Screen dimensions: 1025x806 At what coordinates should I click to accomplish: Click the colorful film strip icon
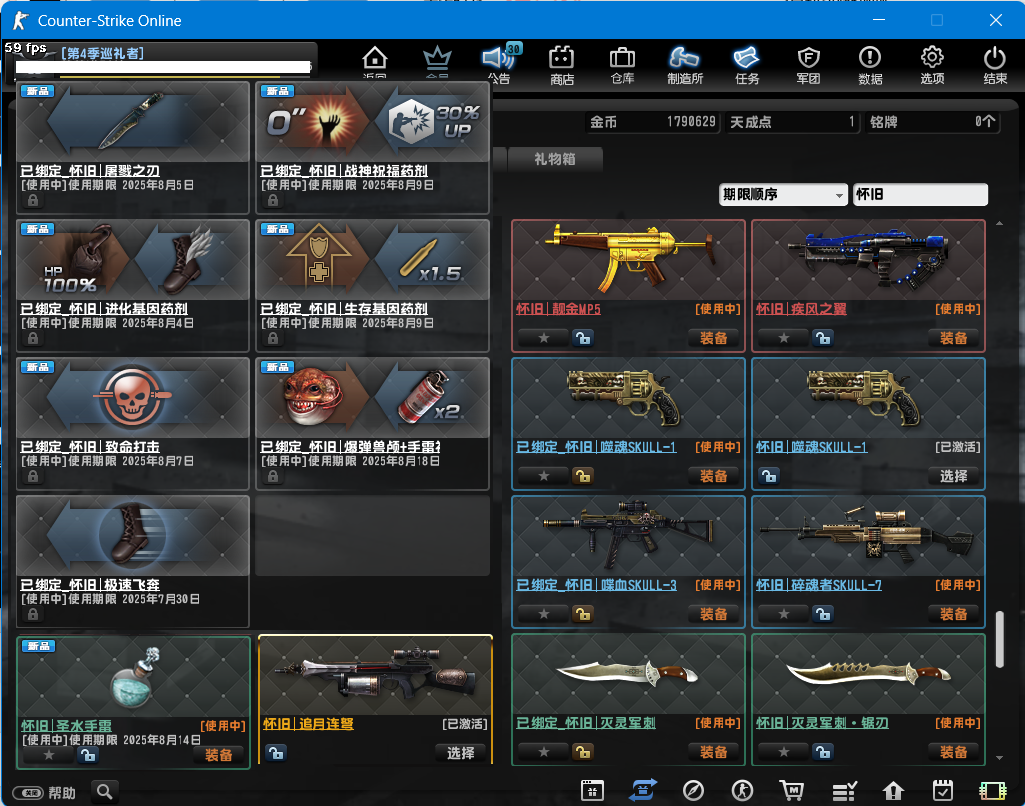point(992,791)
